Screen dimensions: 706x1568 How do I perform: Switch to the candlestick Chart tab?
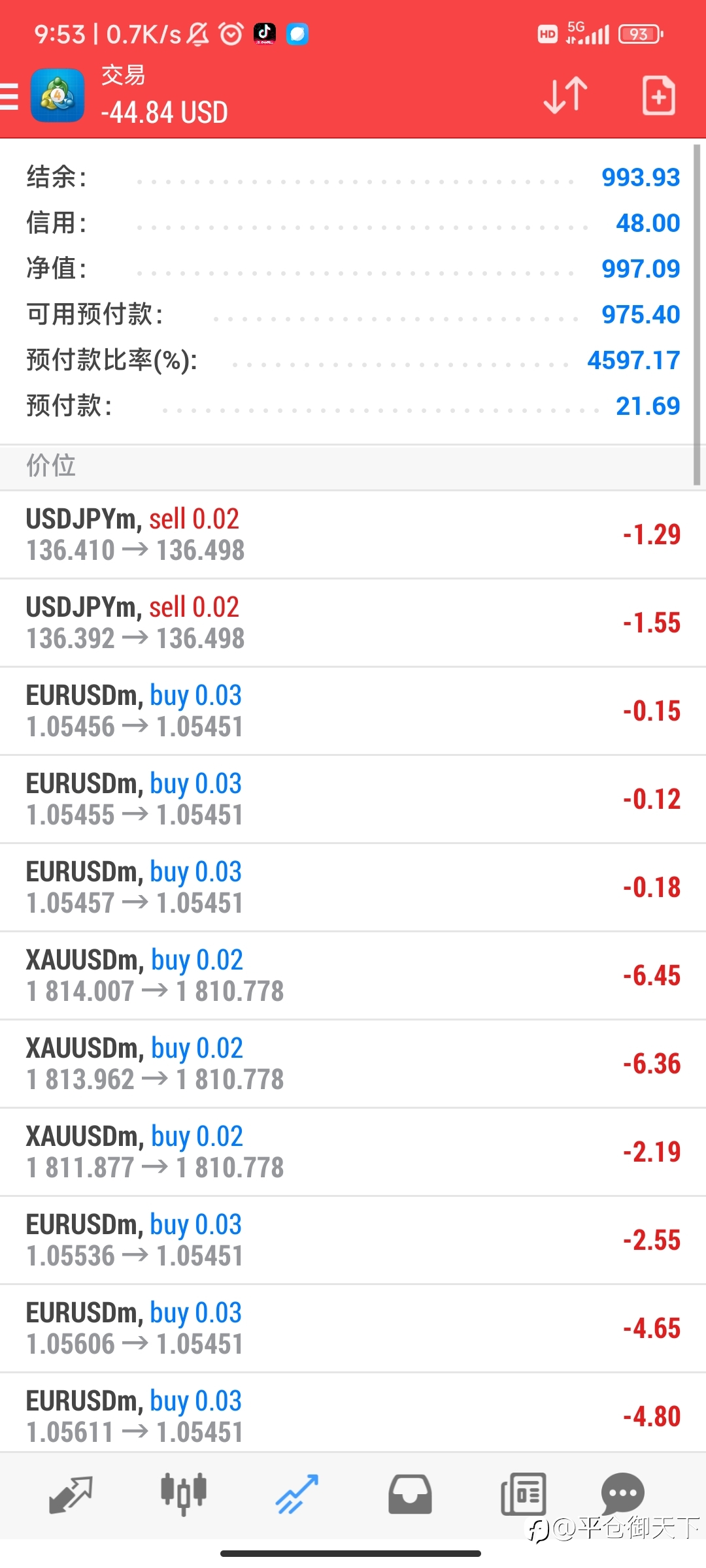point(184,1494)
